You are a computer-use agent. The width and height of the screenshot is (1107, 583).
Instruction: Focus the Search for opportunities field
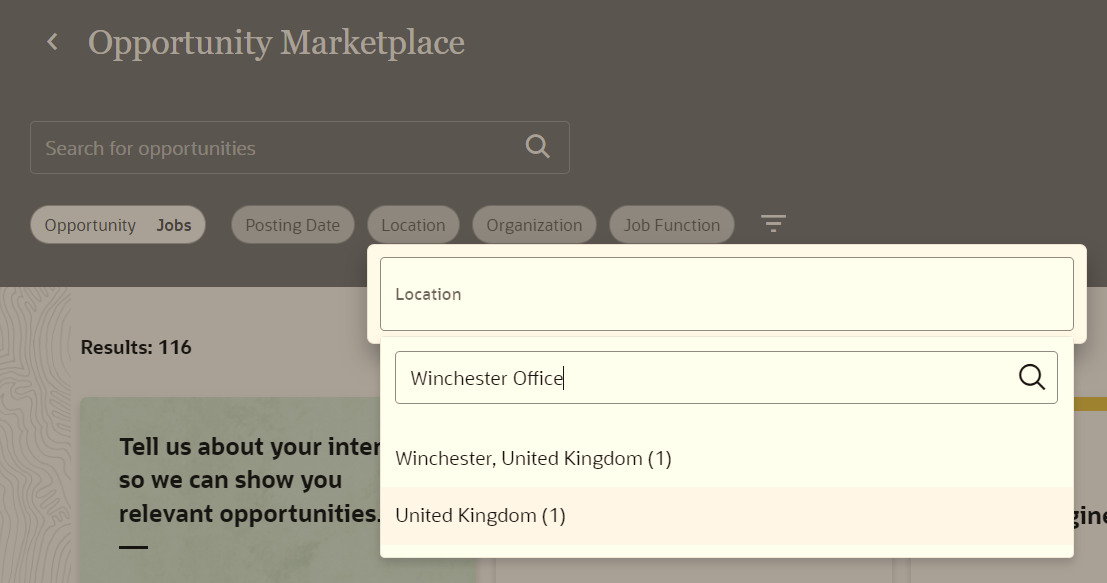pos(275,148)
